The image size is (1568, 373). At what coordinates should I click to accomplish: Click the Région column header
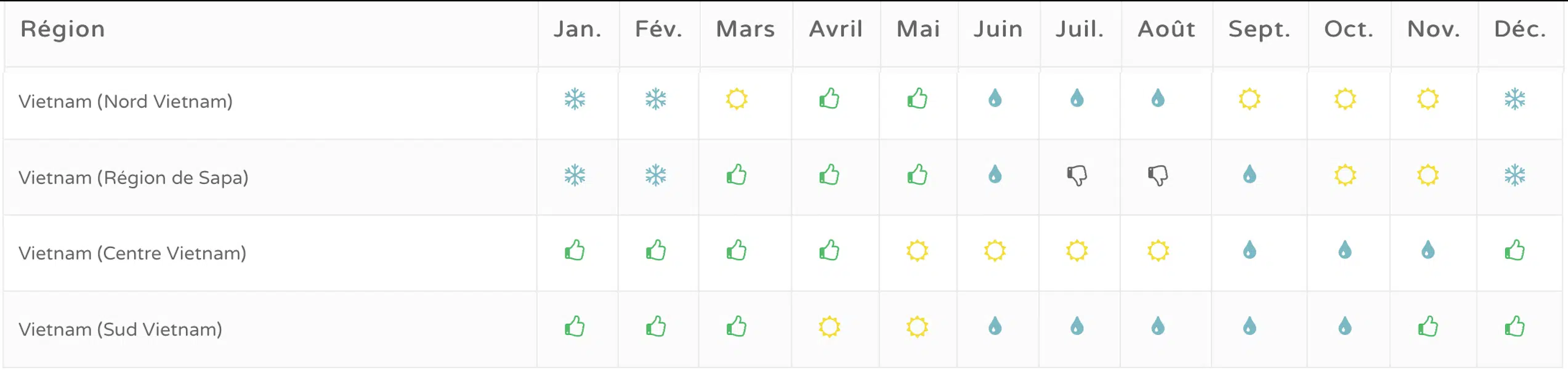[x=63, y=30]
